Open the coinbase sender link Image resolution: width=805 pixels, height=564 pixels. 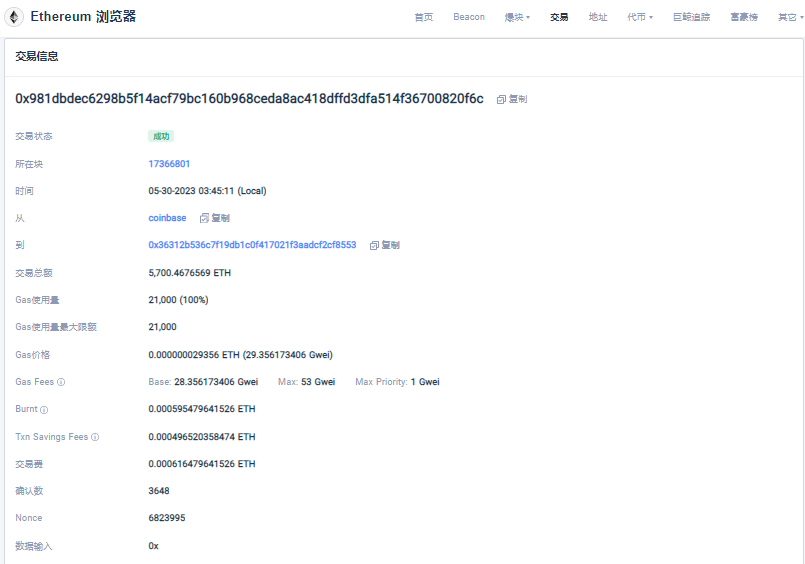167,218
